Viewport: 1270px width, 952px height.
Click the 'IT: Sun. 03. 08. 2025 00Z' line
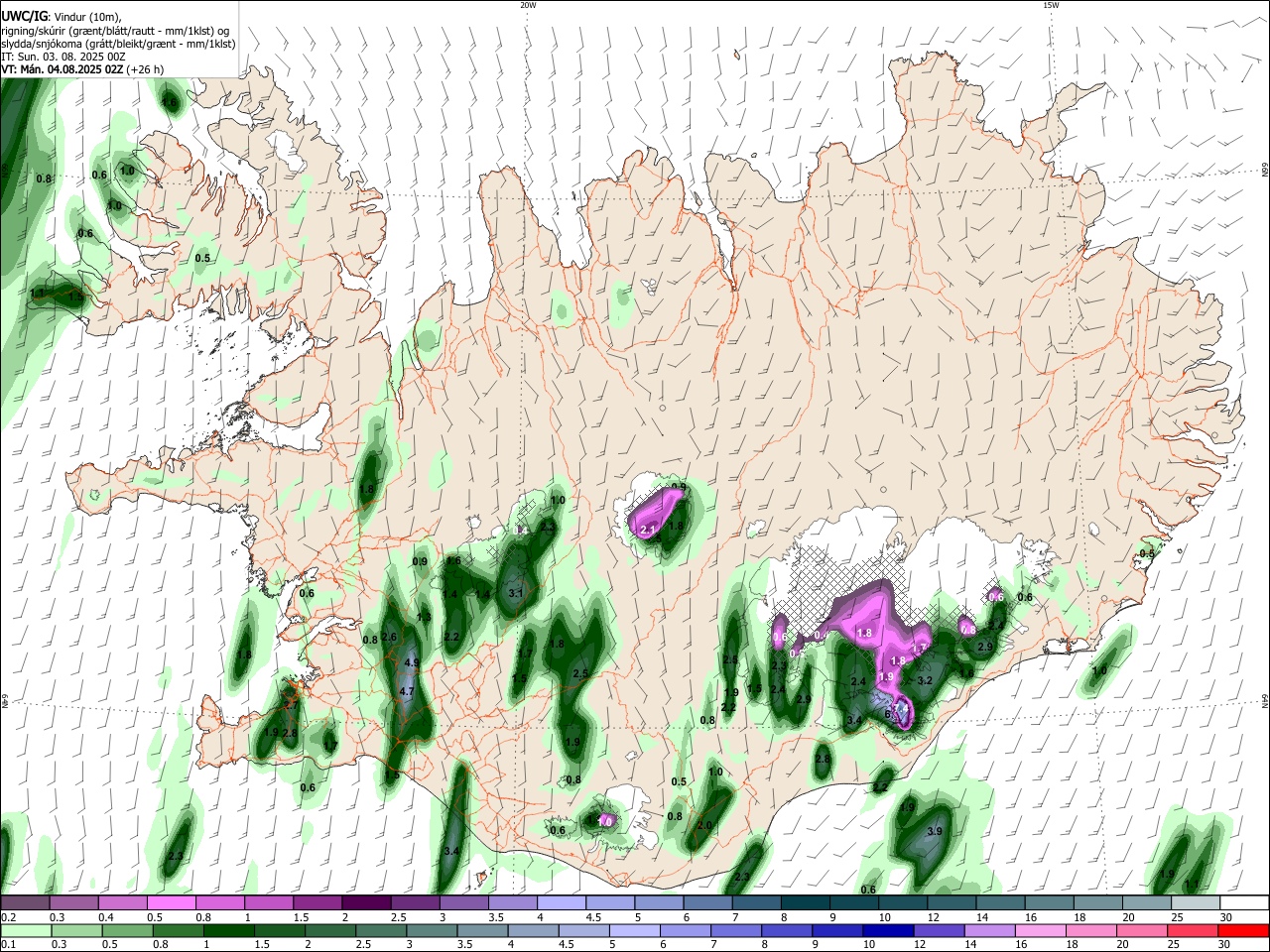[x=63, y=57]
